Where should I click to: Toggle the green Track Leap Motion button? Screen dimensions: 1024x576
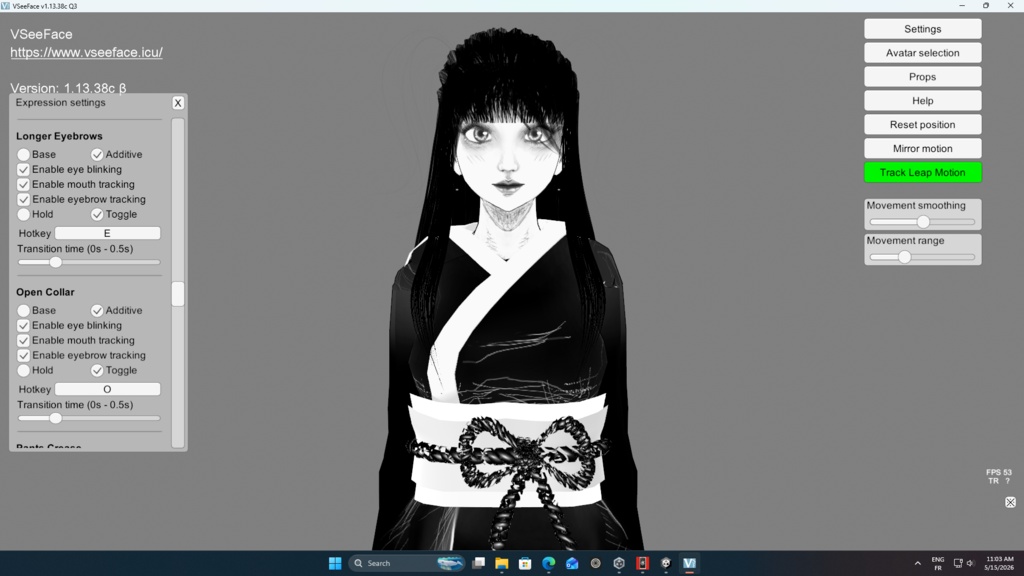click(x=923, y=172)
